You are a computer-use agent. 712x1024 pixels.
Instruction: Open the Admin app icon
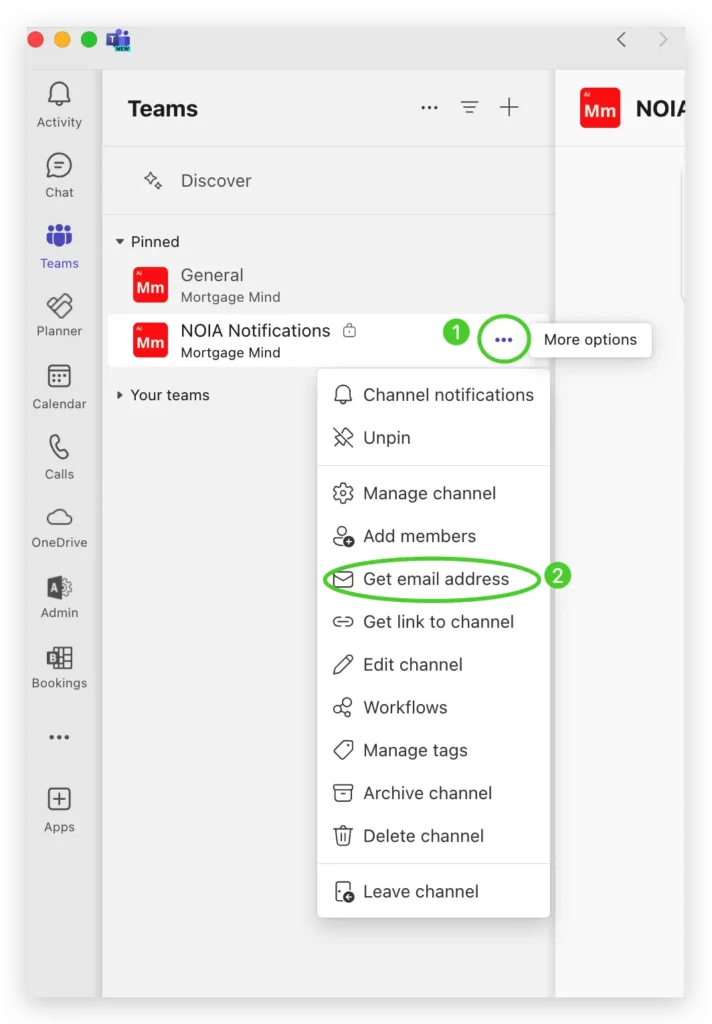[x=59, y=596]
